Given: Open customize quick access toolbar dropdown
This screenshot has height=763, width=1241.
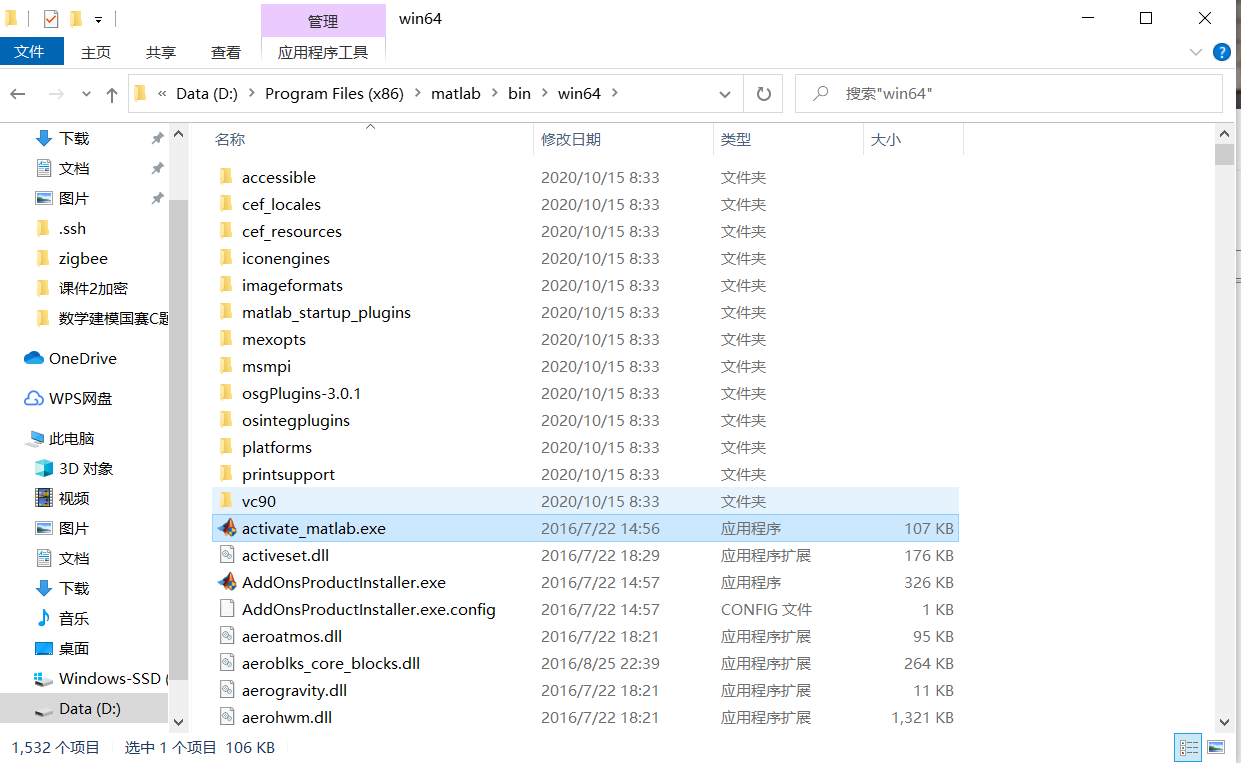Looking at the screenshot, I should (98, 19).
